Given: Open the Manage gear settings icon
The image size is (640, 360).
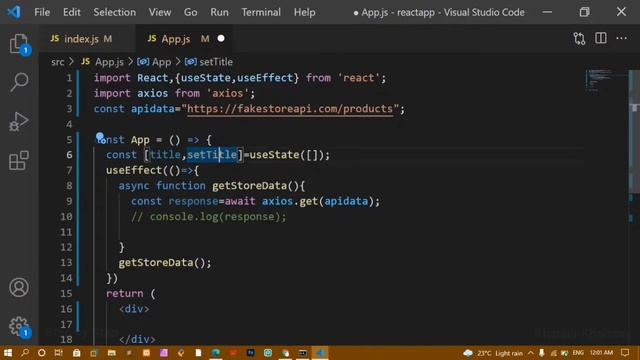Looking at the screenshot, I should 19,326.
